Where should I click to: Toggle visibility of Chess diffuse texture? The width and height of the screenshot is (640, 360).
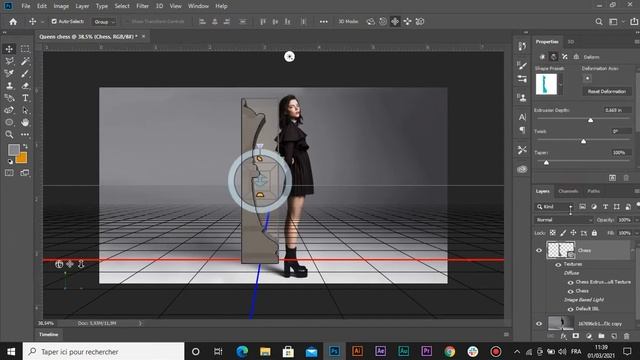[571, 291]
